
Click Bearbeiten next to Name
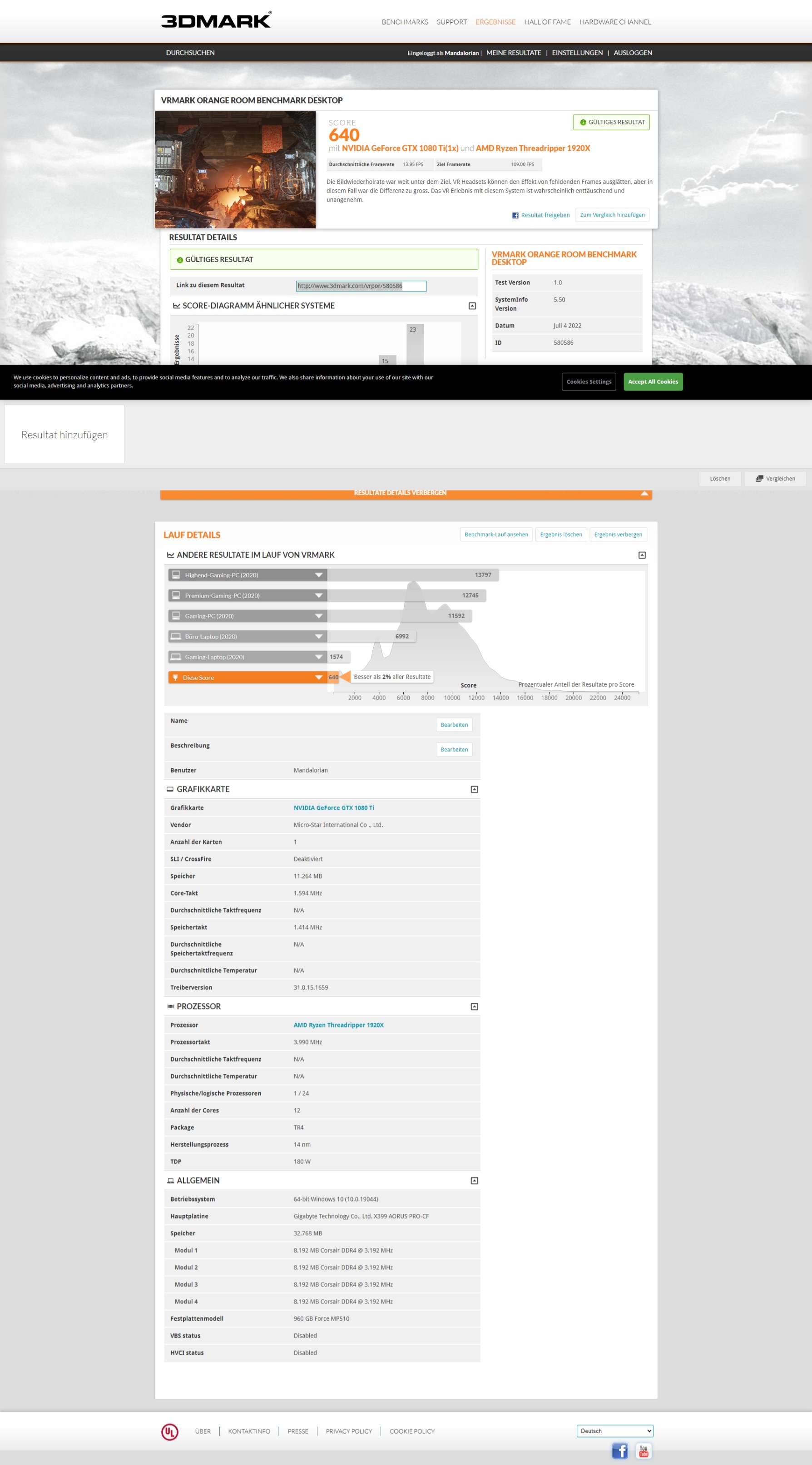tap(454, 724)
